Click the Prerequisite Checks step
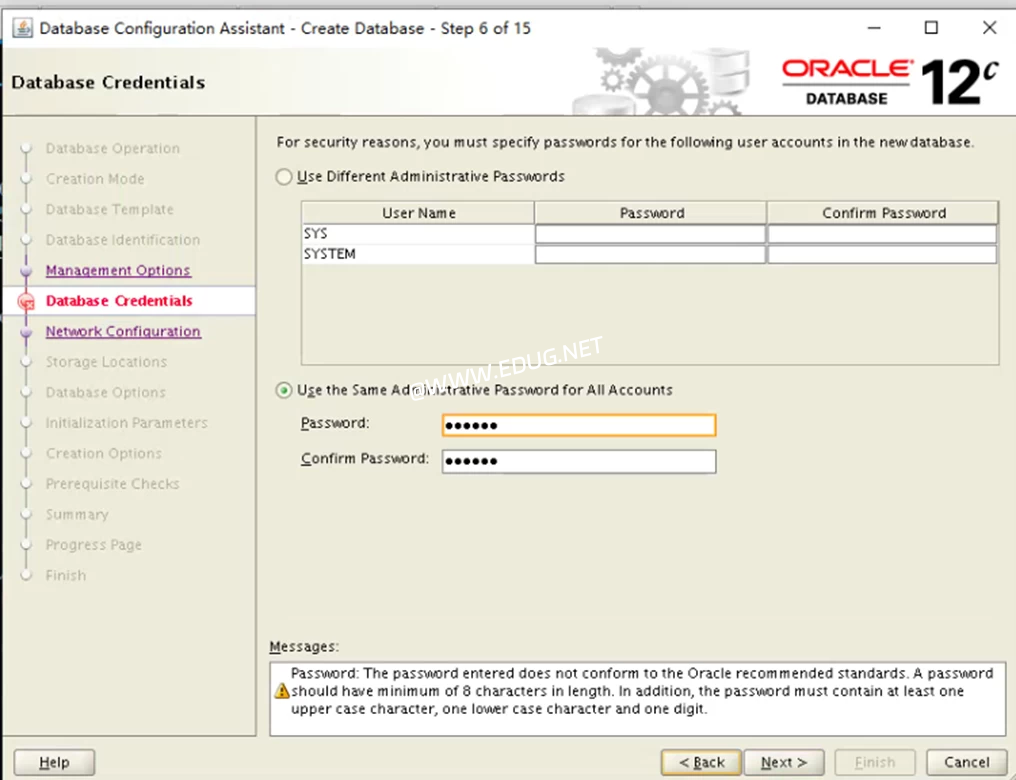The image size is (1016, 780). pyautogui.click(x=113, y=483)
